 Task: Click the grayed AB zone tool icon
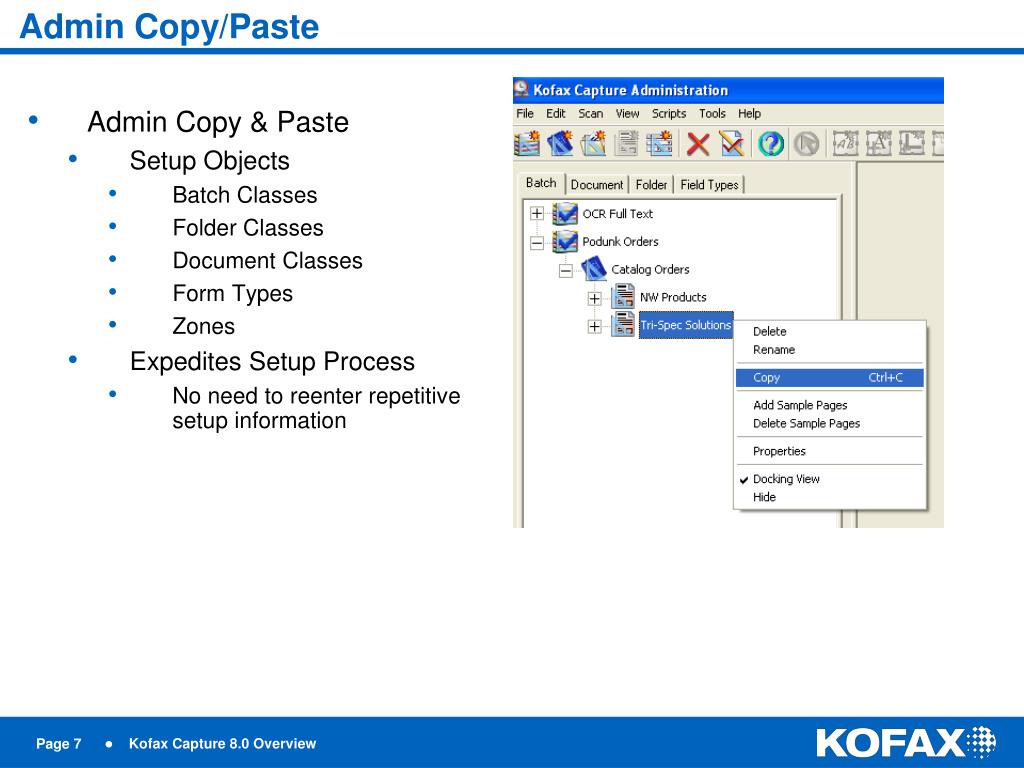[844, 143]
